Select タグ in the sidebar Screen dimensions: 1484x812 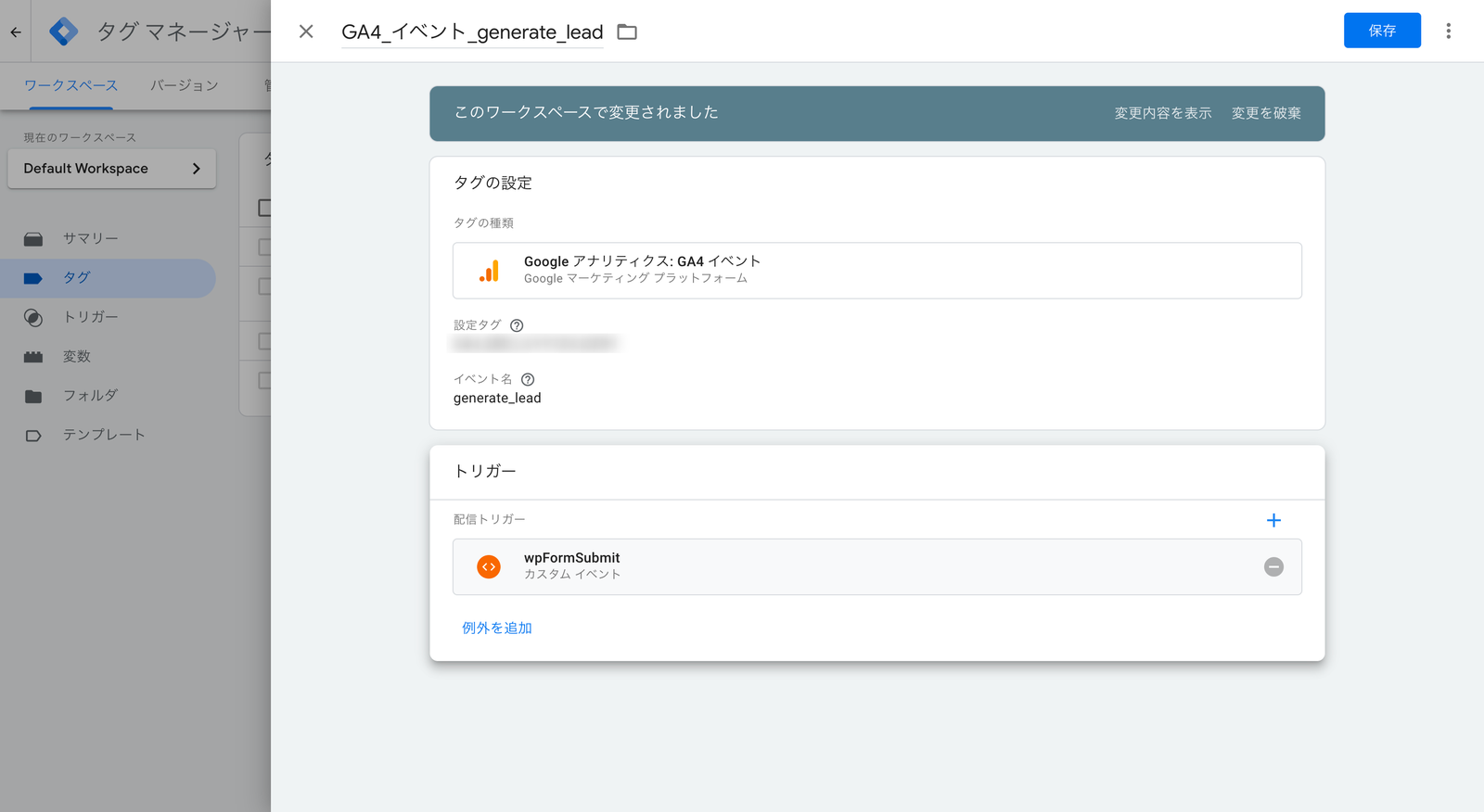[108, 278]
